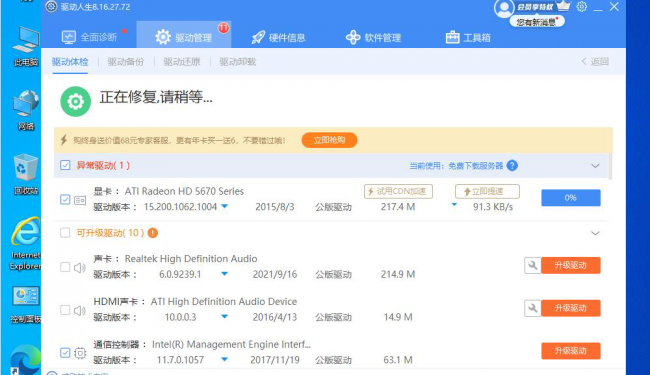Click the 0% download progress bar

(570, 198)
